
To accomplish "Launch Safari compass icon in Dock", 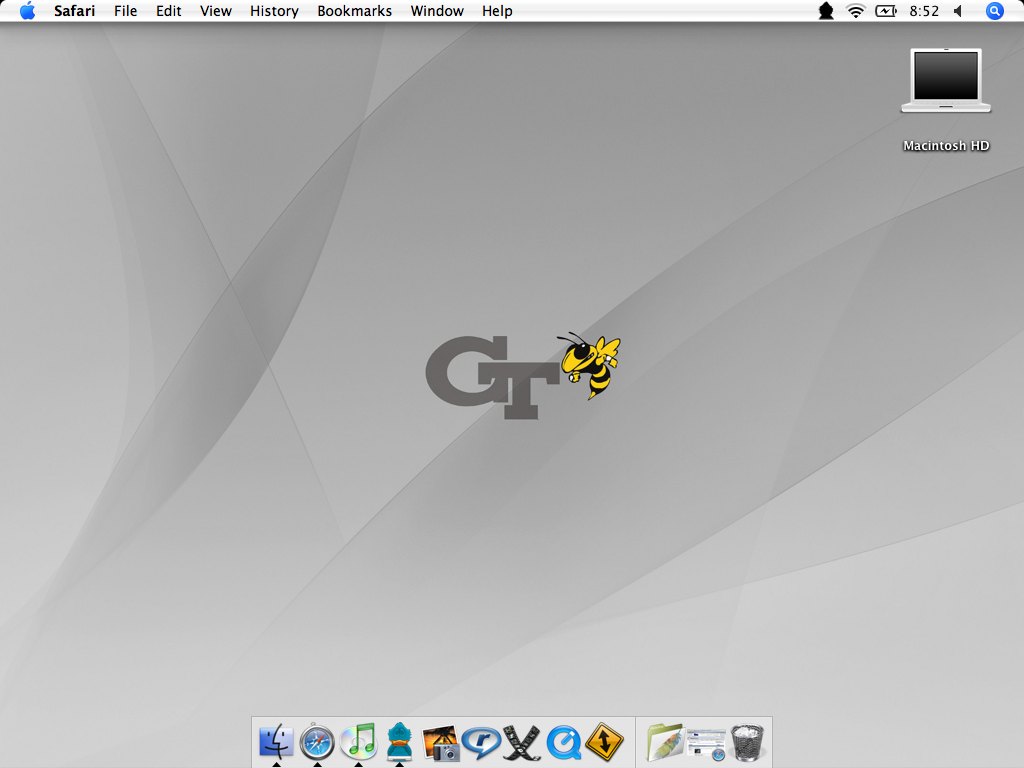I will click(317, 742).
